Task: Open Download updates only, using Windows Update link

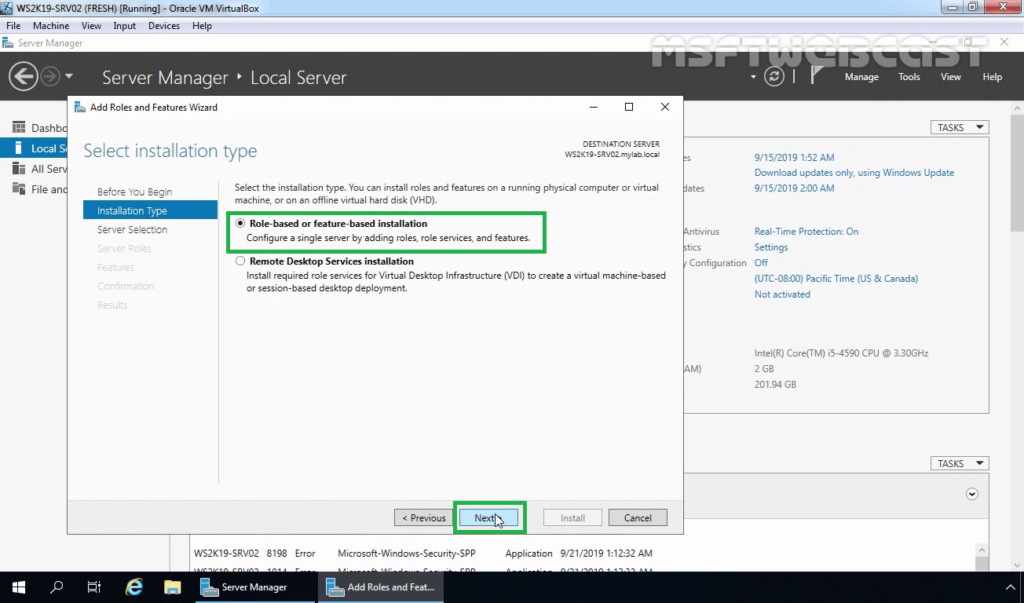Action: (x=854, y=172)
